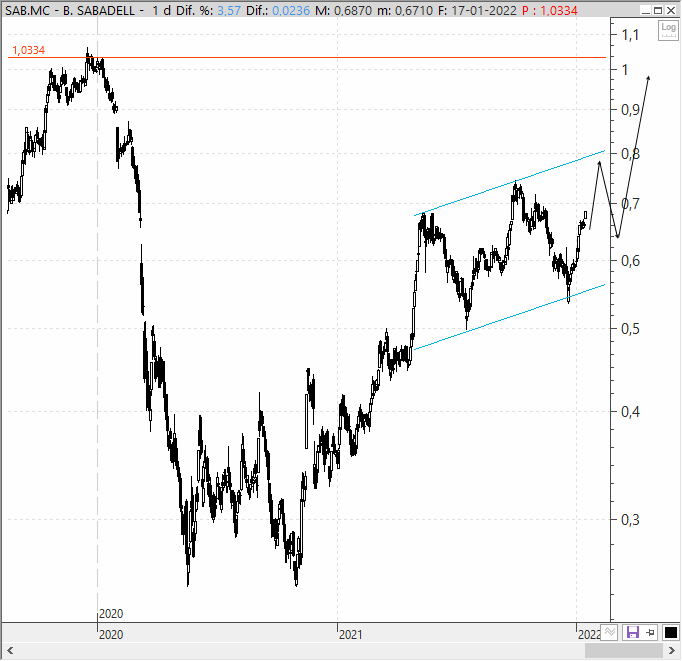Screen dimensions: 682x661
Task: Click the 1,1 price axis label
Action: (x=630, y=35)
